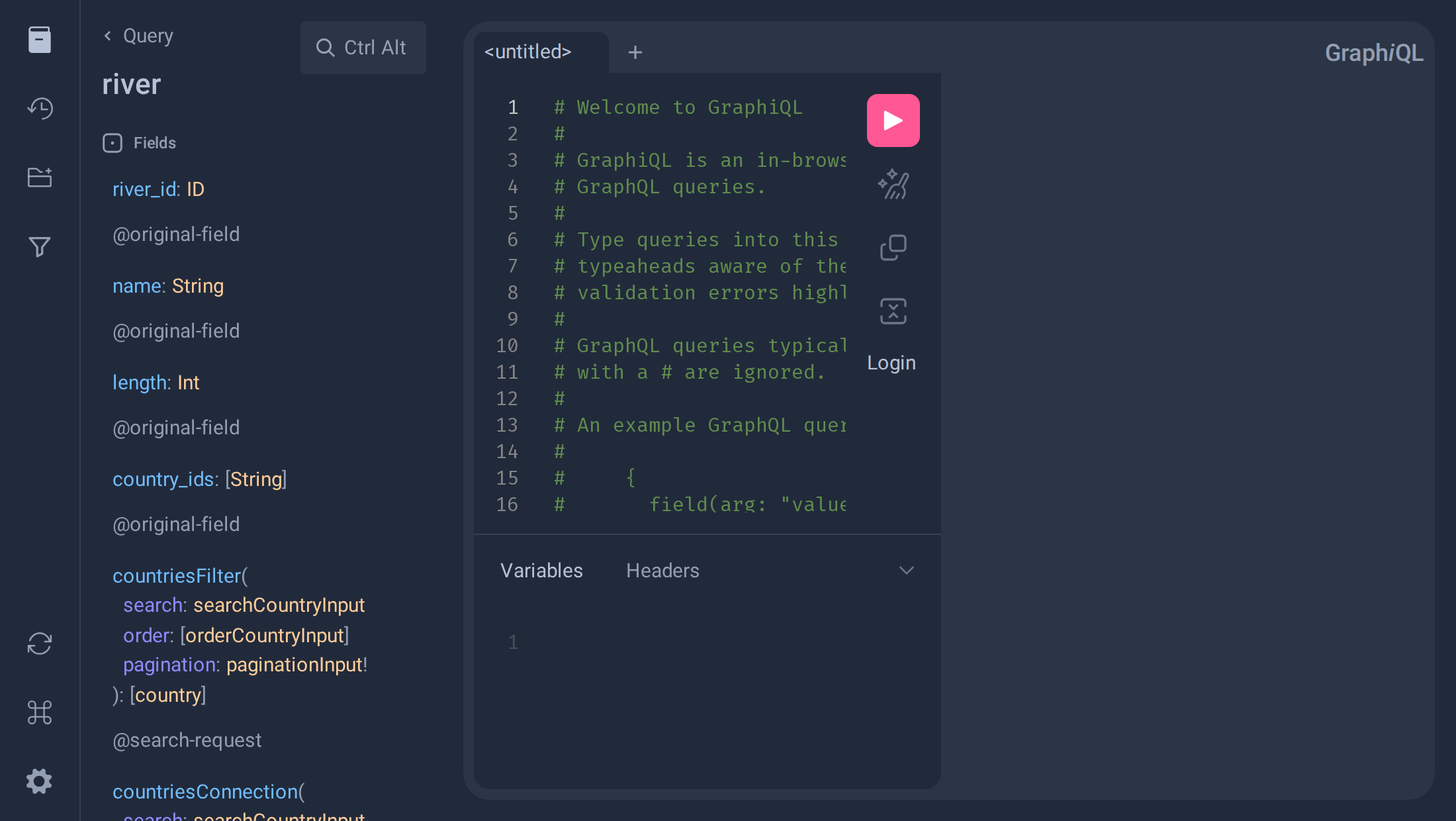The image size is (1456, 821).
Task: Open the river_id field documentation
Action: pyautogui.click(x=144, y=189)
